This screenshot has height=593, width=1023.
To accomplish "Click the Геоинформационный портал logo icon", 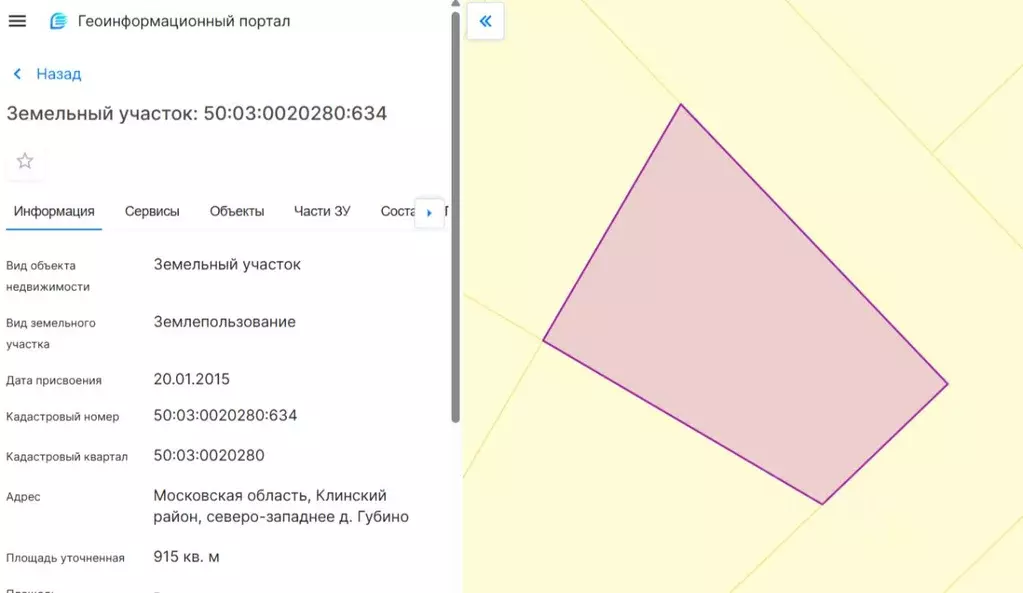I will (x=58, y=21).
